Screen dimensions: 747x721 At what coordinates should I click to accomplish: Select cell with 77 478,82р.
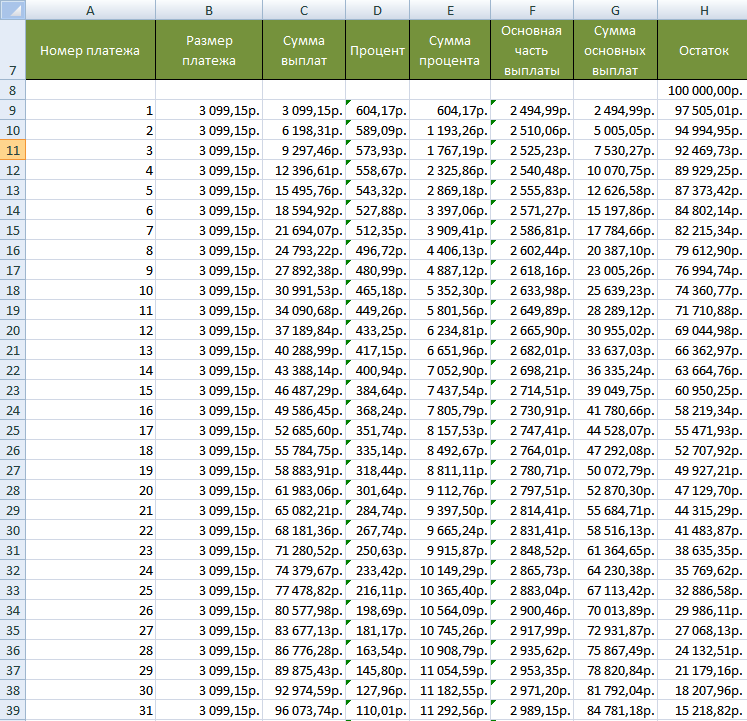(304, 590)
